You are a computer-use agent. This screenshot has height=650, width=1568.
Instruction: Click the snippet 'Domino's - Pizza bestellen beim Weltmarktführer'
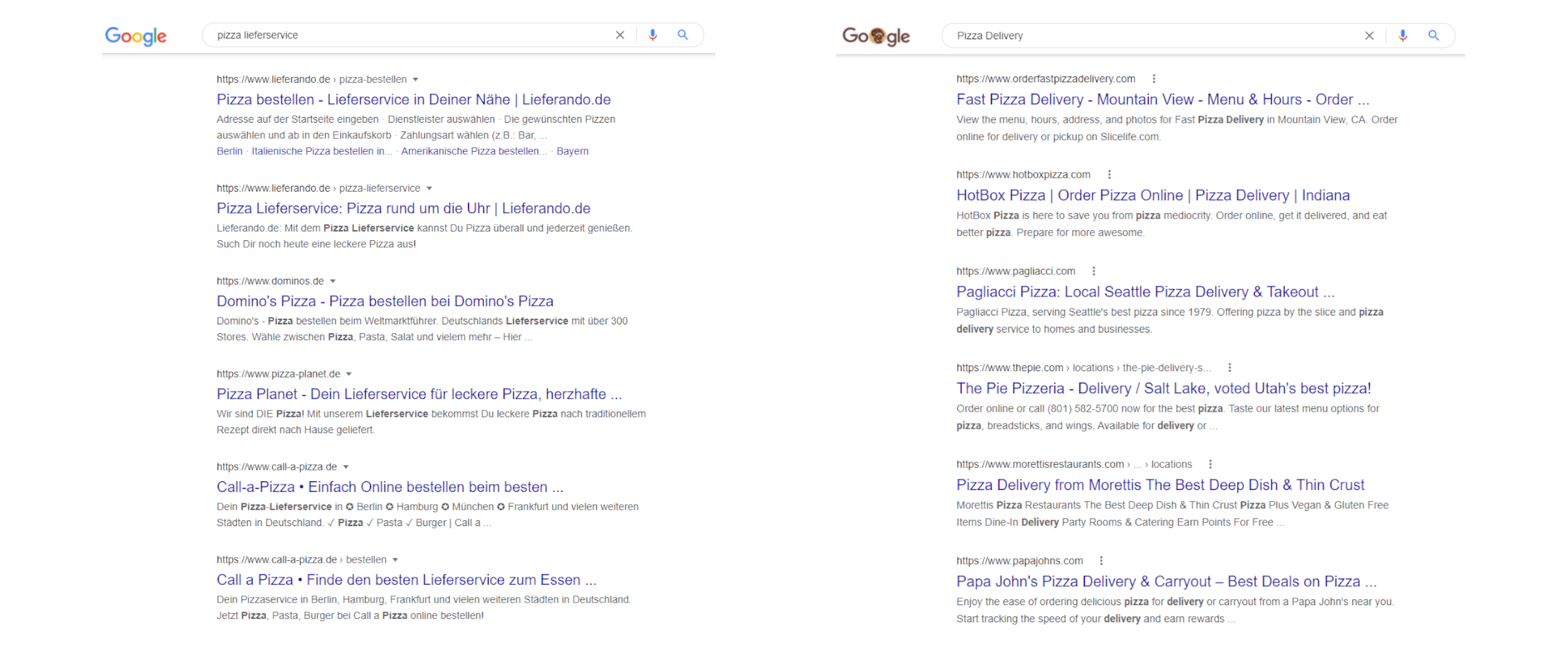422,329
